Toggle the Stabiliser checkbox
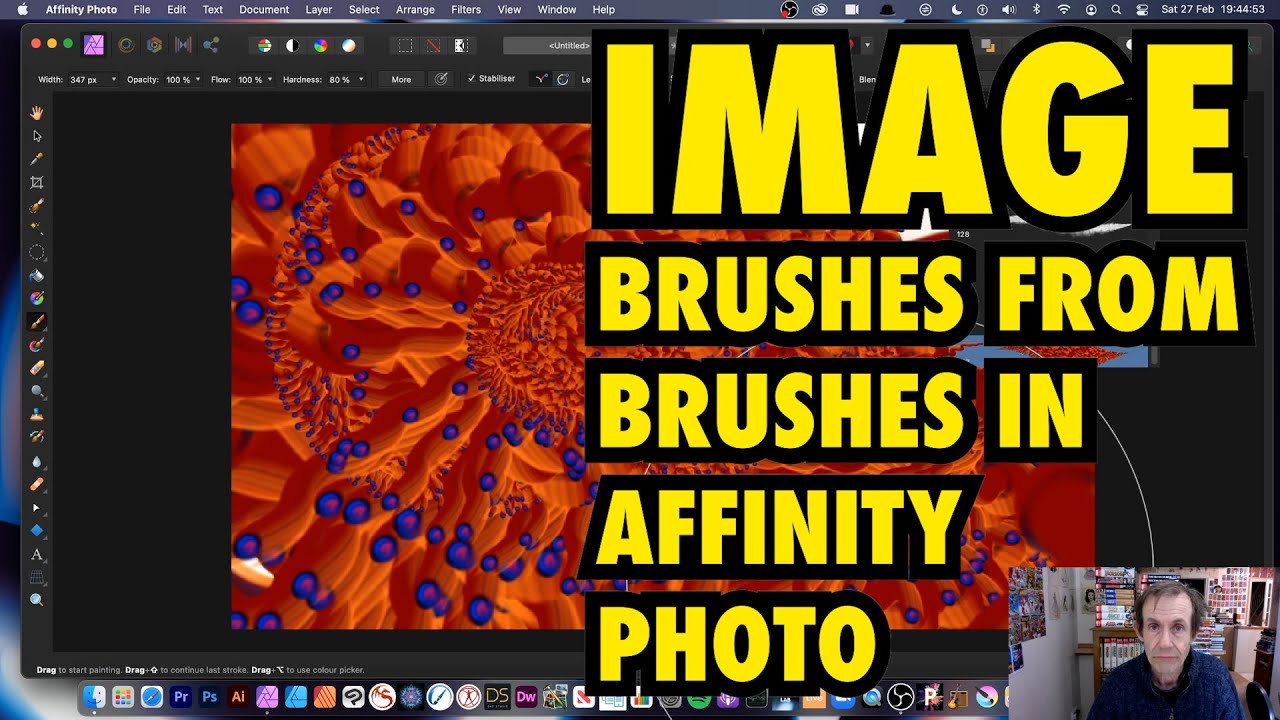The height and width of the screenshot is (720, 1280). tap(472, 79)
